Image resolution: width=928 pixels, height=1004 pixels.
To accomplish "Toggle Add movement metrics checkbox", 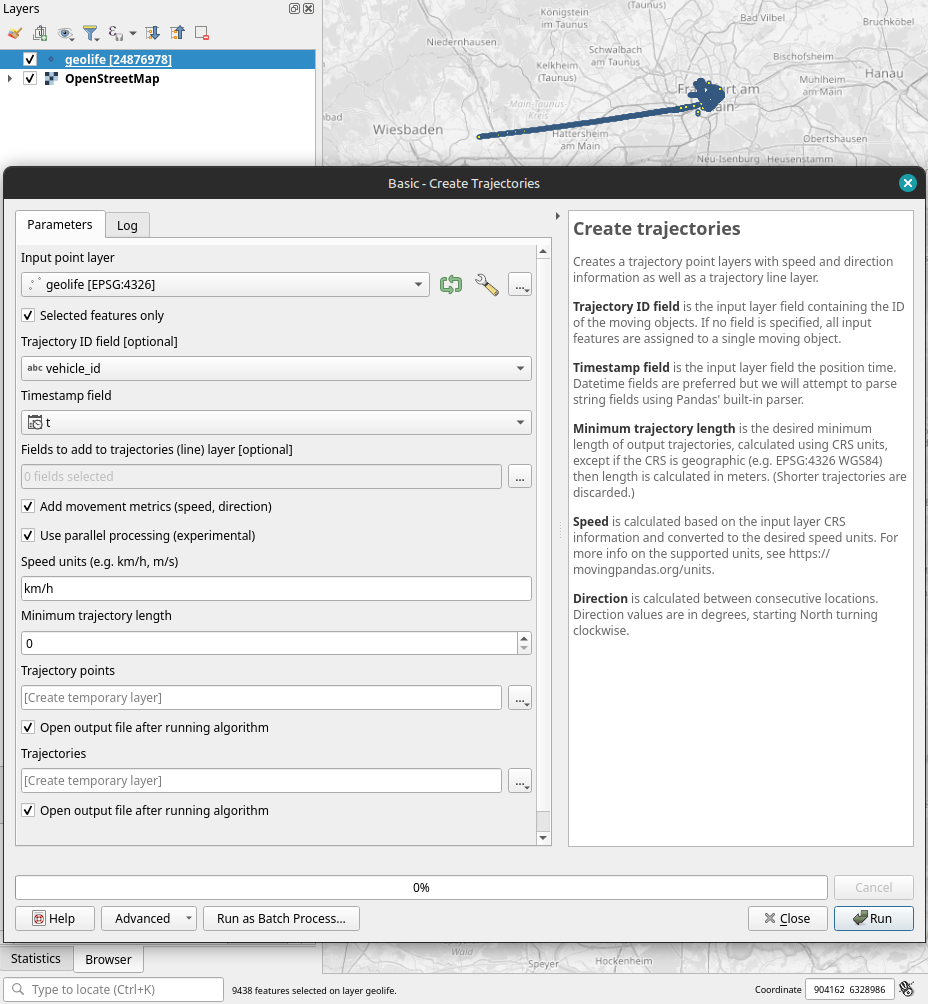I will 28,507.
